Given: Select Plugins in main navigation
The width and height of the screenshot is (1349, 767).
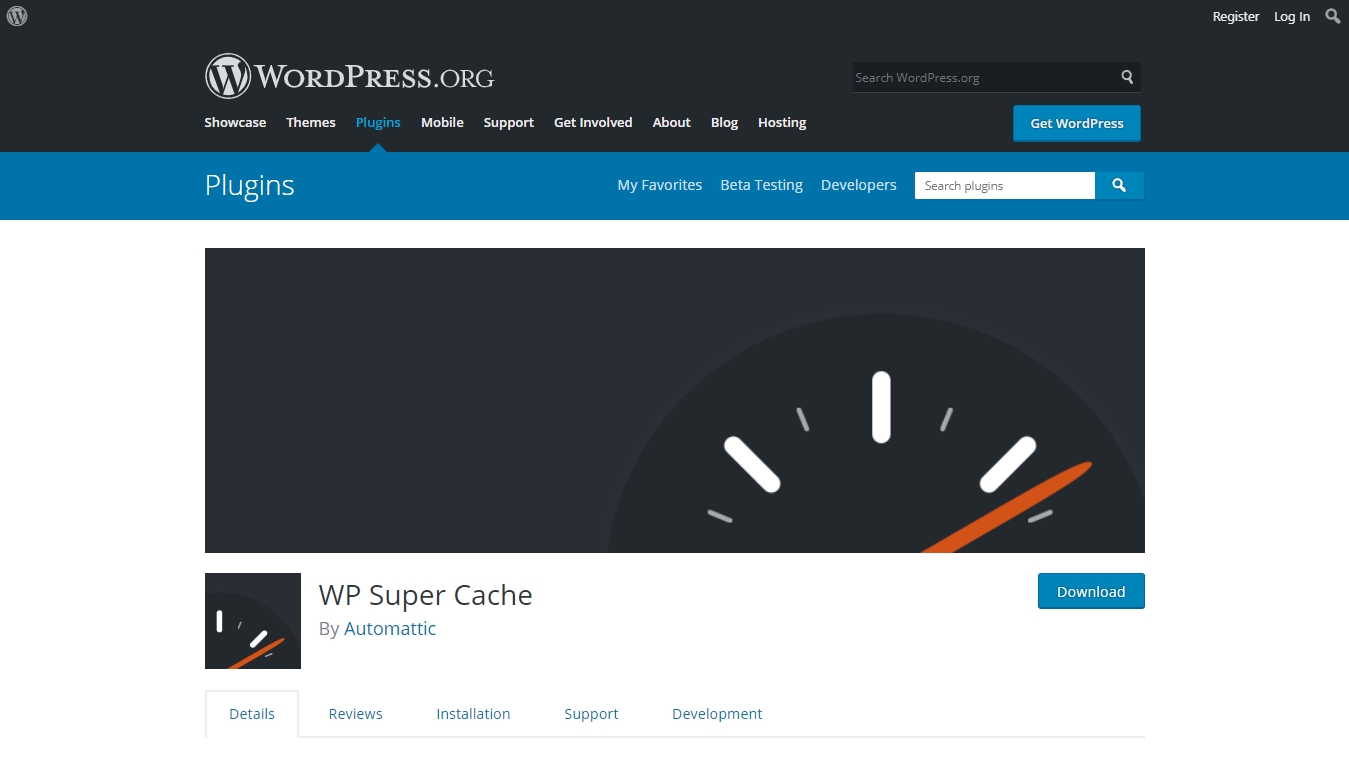Looking at the screenshot, I should (378, 122).
